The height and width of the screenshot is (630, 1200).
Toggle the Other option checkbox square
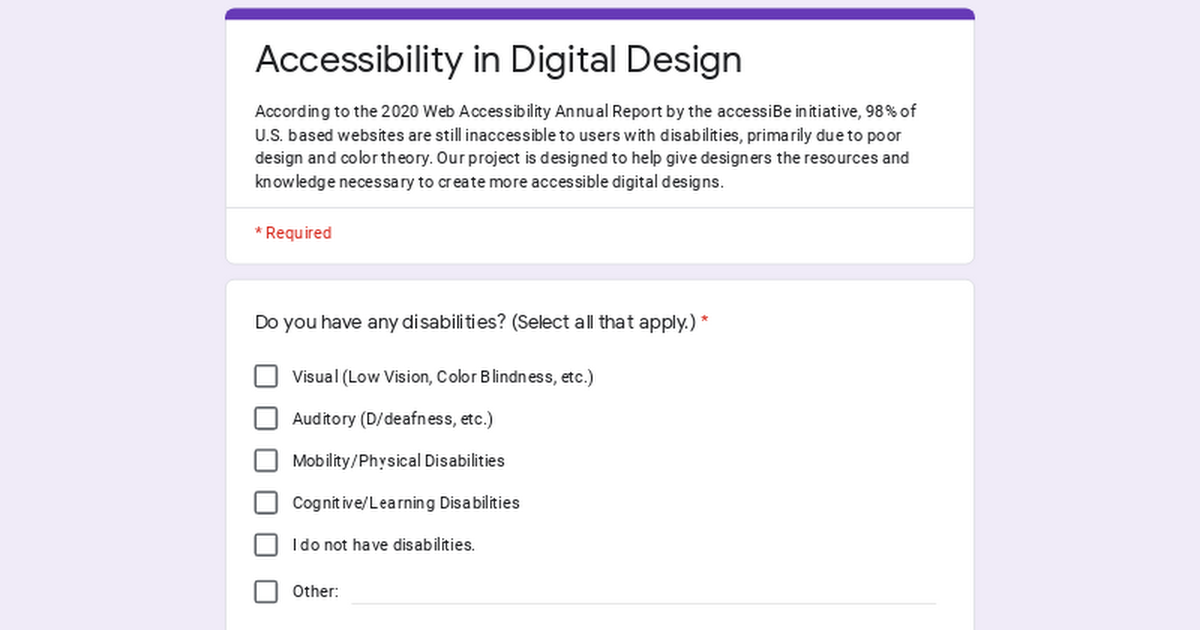[x=266, y=591]
